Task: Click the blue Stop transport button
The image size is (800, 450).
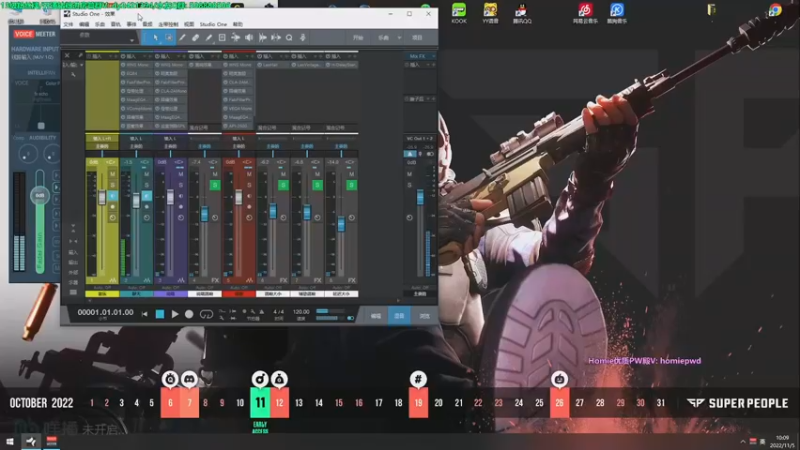Action: pos(160,314)
